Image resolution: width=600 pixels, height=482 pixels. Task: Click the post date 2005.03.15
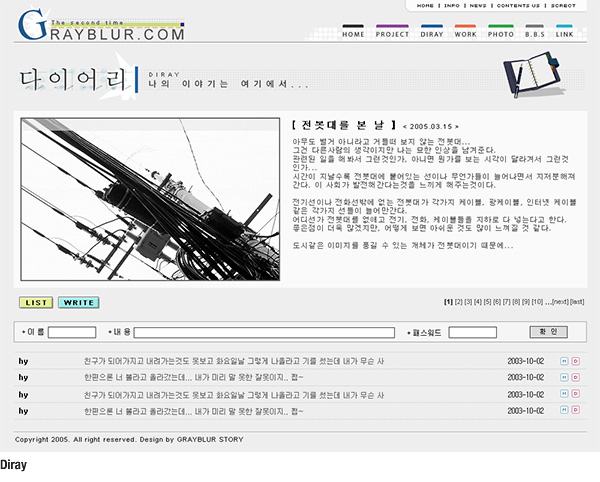(430, 126)
